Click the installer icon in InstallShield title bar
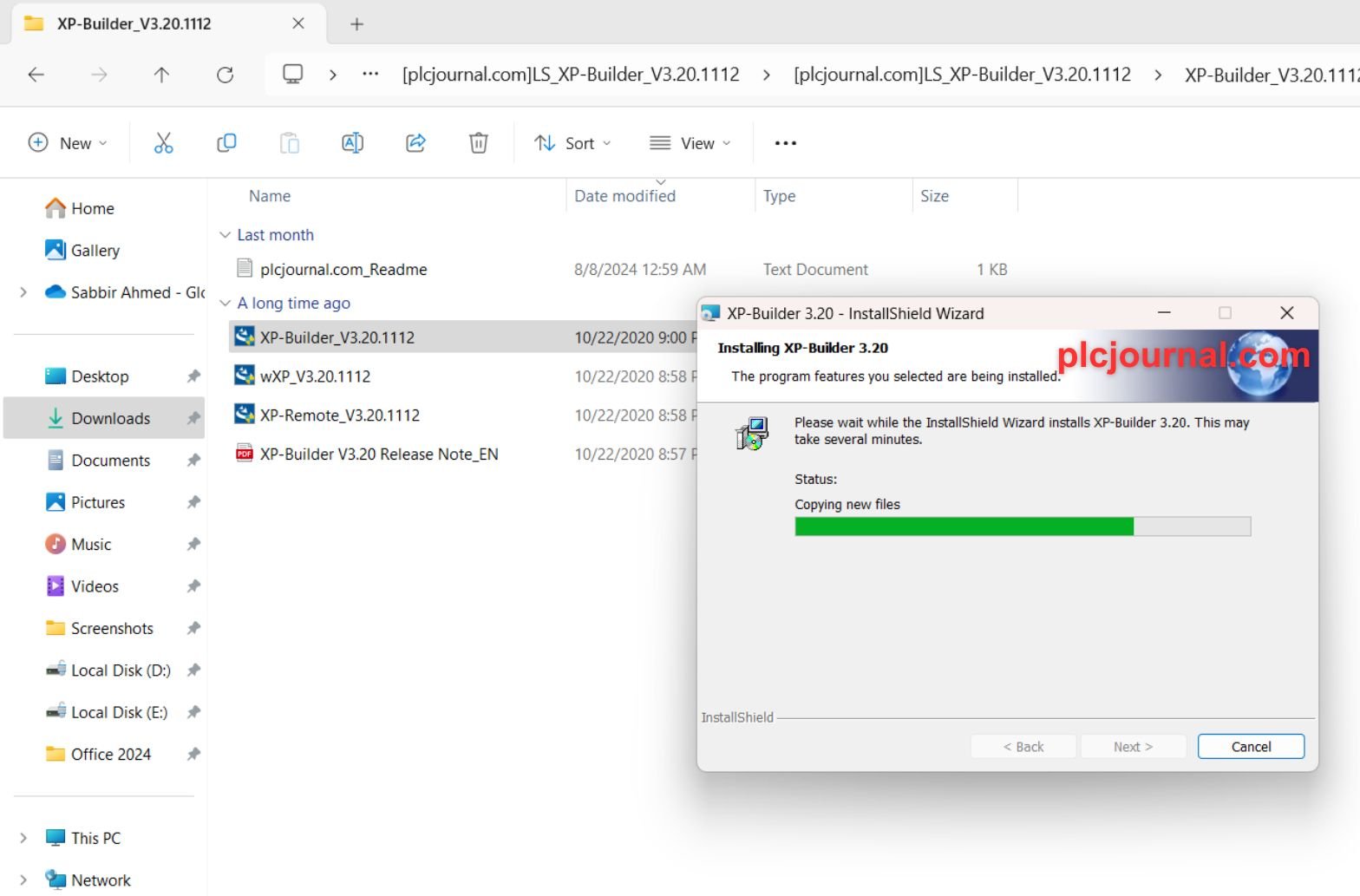 click(x=711, y=314)
